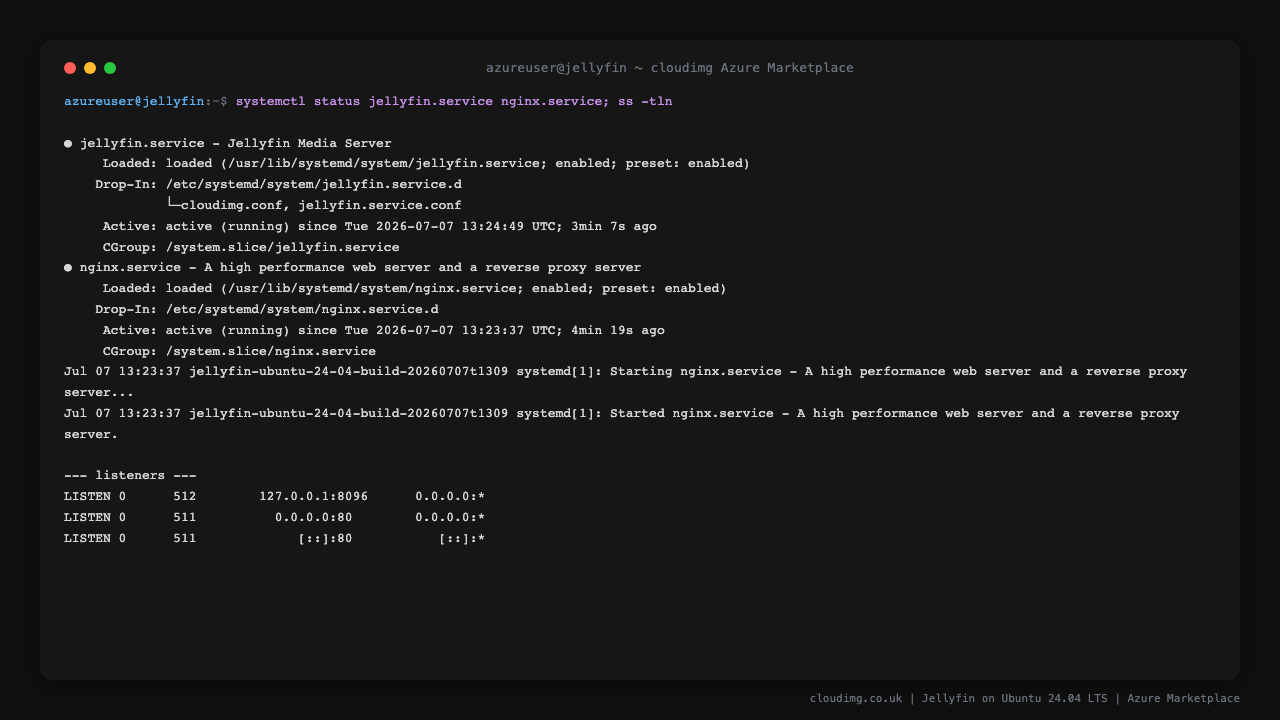The width and height of the screenshot is (1280, 720).
Task: Click the status bullet beside jellyfin.service
Action: pos(68,143)
